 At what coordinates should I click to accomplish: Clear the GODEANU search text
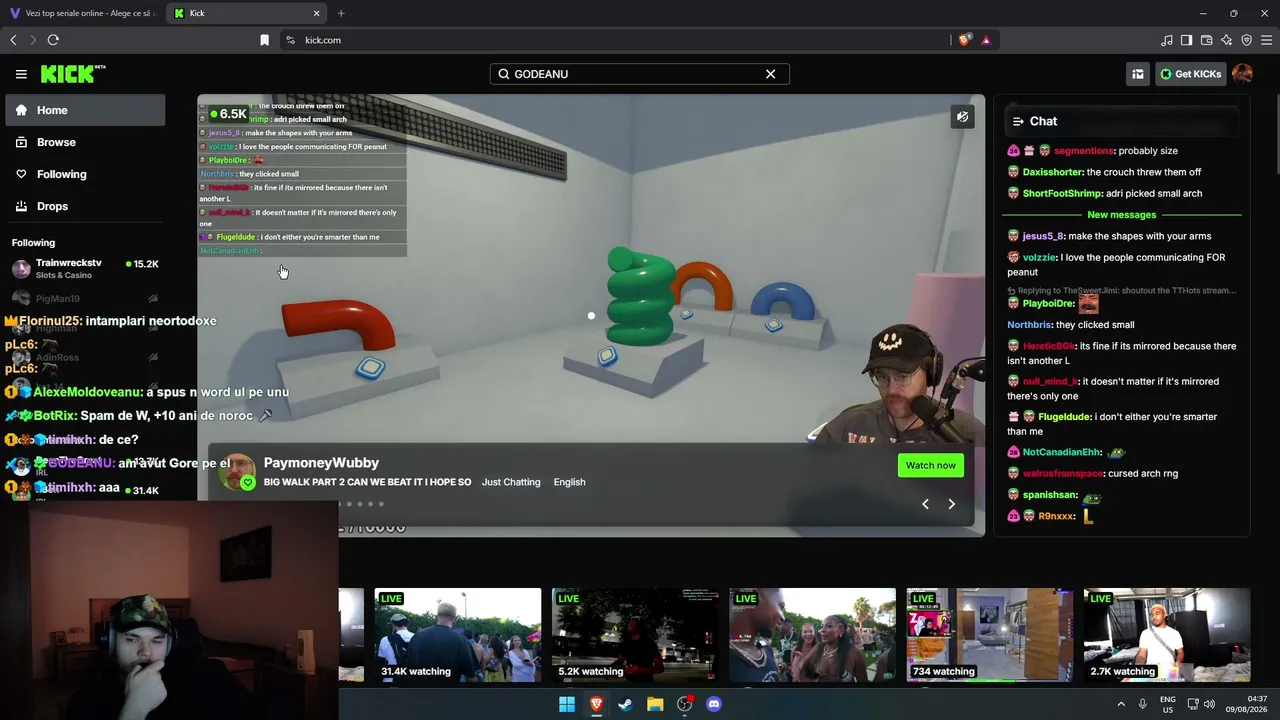coord(770,74)
